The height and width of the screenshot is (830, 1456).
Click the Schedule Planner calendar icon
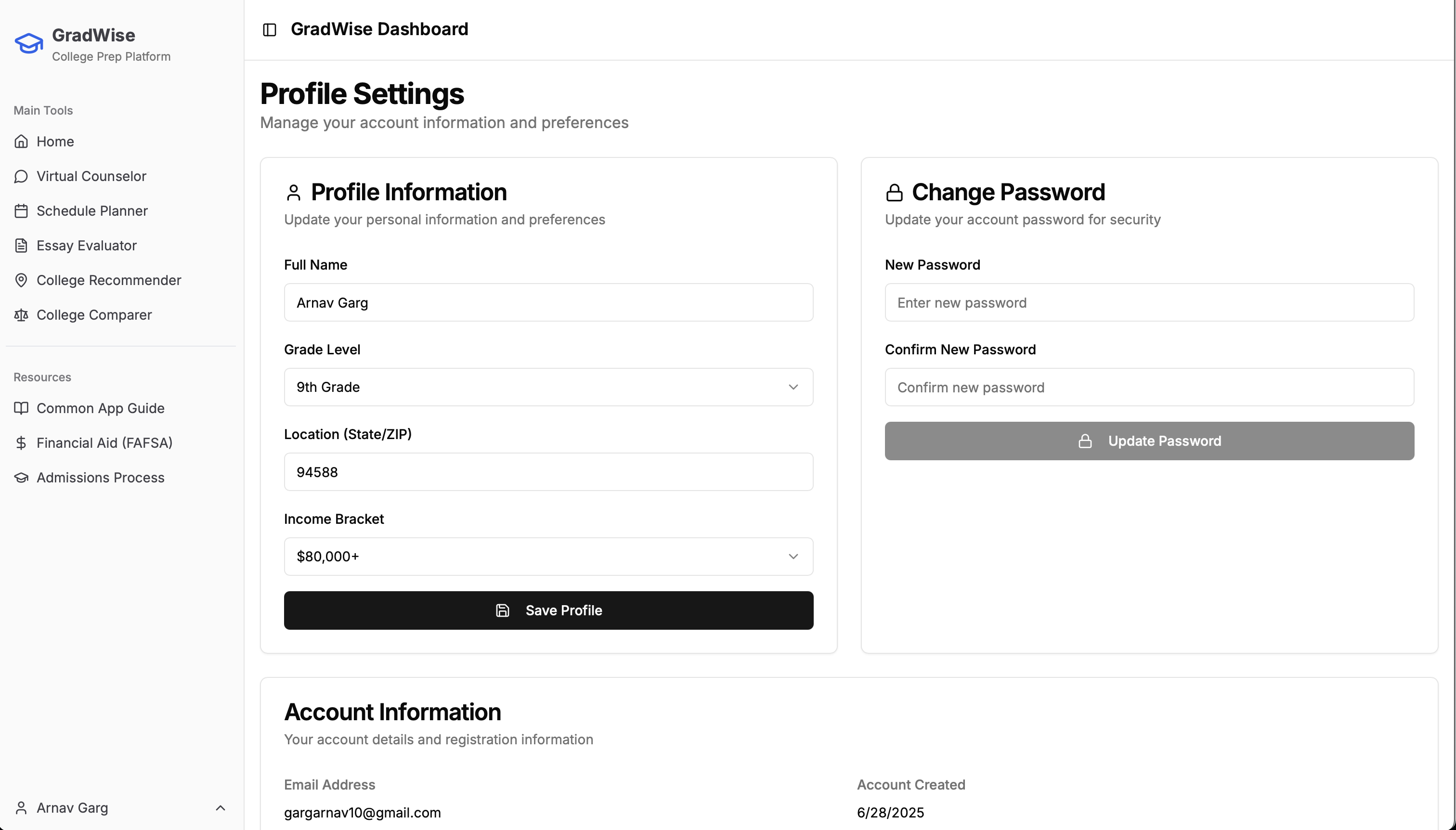click(21, 211)
